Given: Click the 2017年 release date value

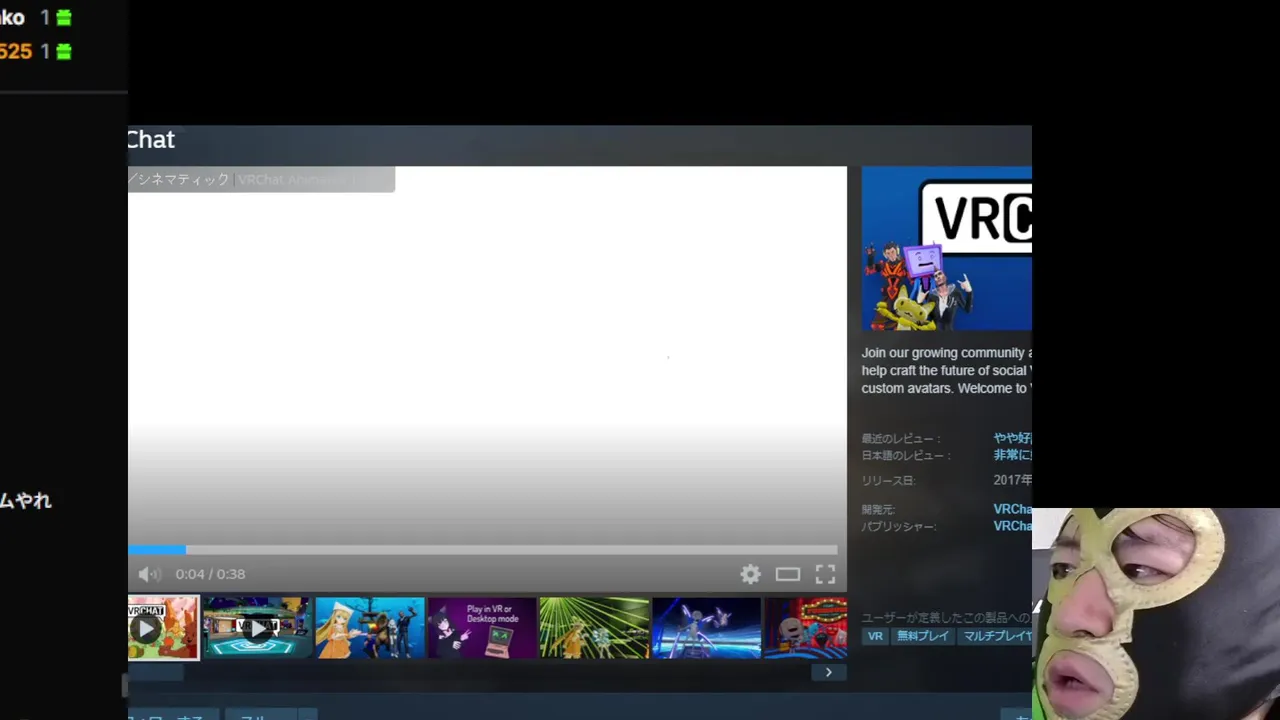Looking at the screenshot, I should pyautogui.click(x=1012, y=480).
